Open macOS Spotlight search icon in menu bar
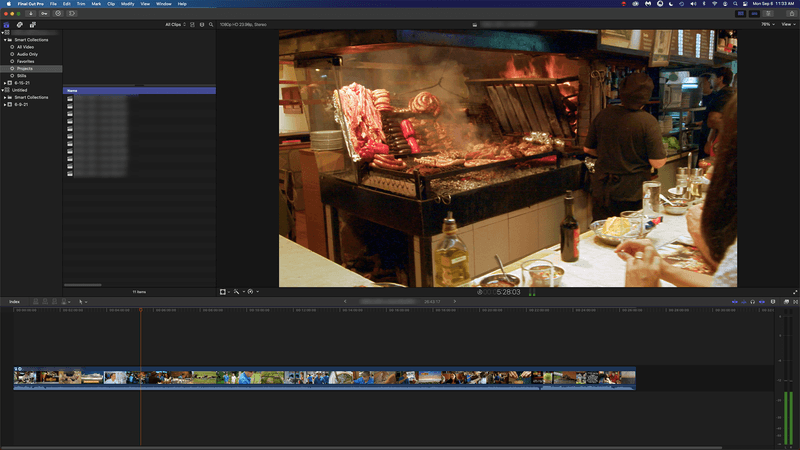Viewport: 800px width, 450px height. [735, 4]
